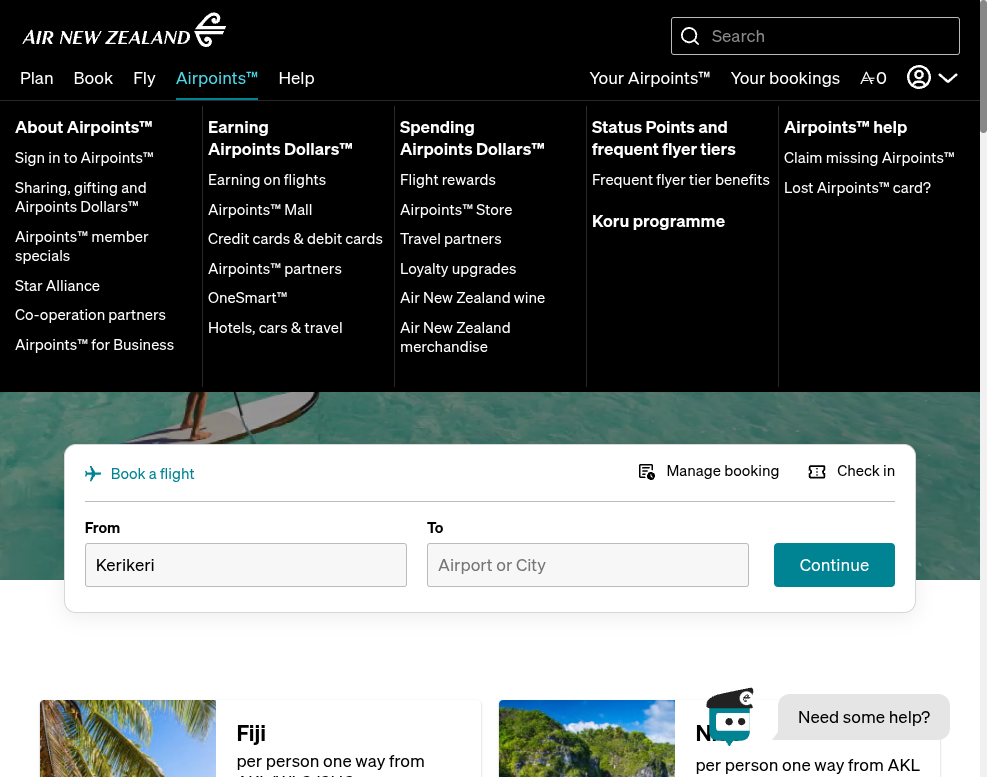Select Flight rewards link
This screenshot has width=987, height=777.
(x=448, y=180)
